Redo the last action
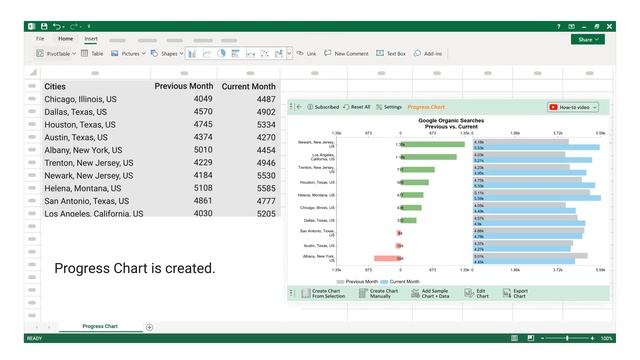The width and height of the screenshot is (640, 360). (73, 27)
